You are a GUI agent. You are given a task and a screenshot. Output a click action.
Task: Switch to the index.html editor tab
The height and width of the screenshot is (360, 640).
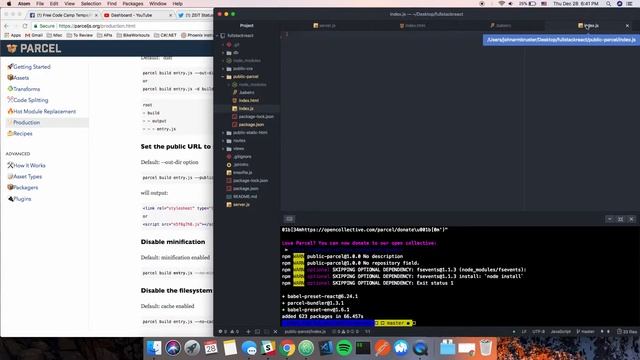coord(413,25)
